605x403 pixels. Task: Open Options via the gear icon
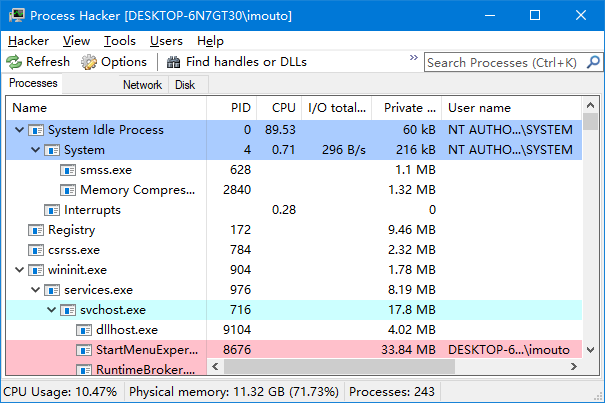(x=90, y=62)
